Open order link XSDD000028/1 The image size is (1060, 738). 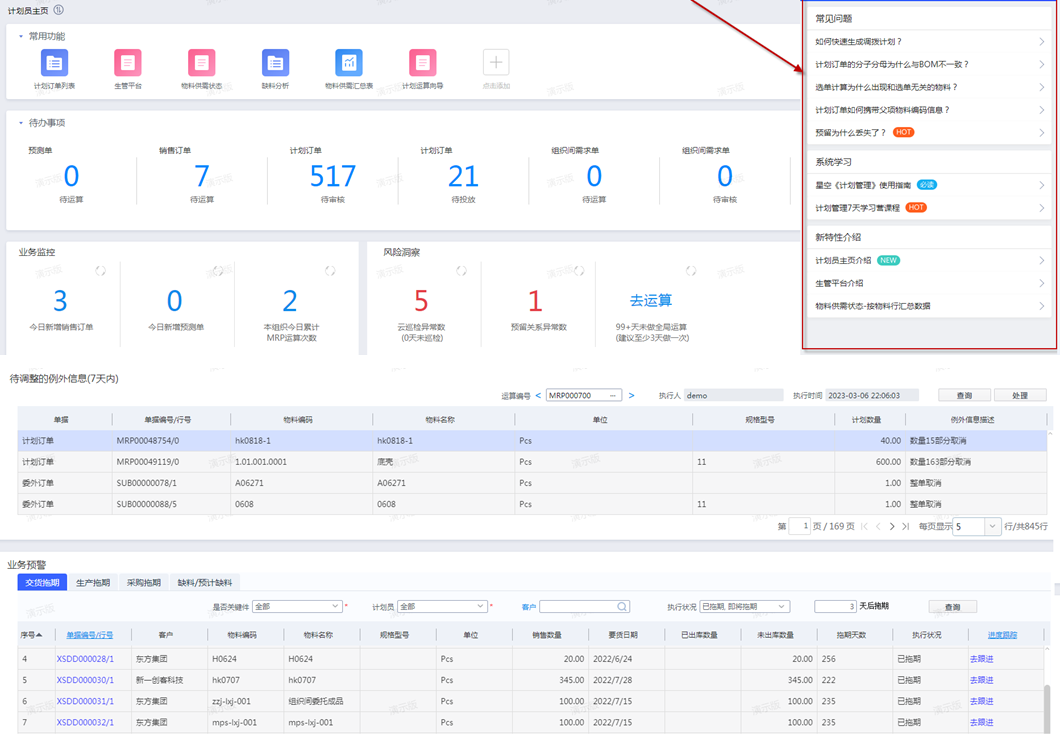tap(85, 658)
